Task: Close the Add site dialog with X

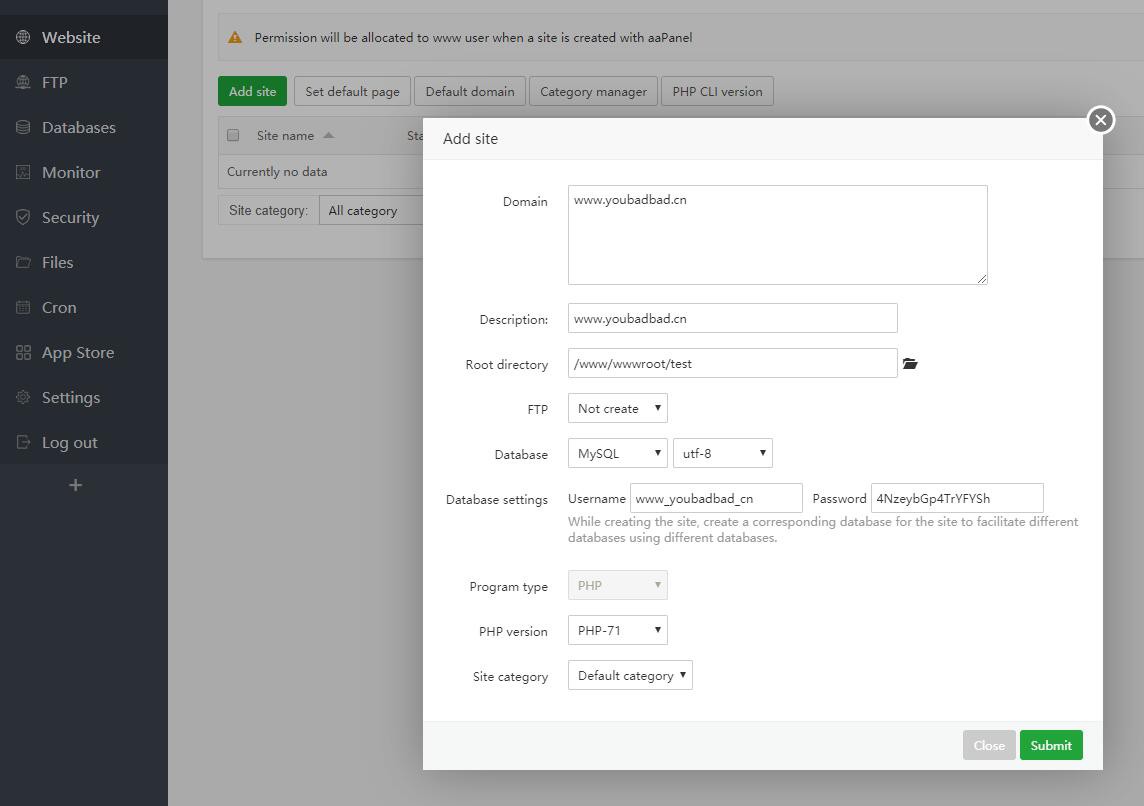Action: click(x=1100, y=120)
